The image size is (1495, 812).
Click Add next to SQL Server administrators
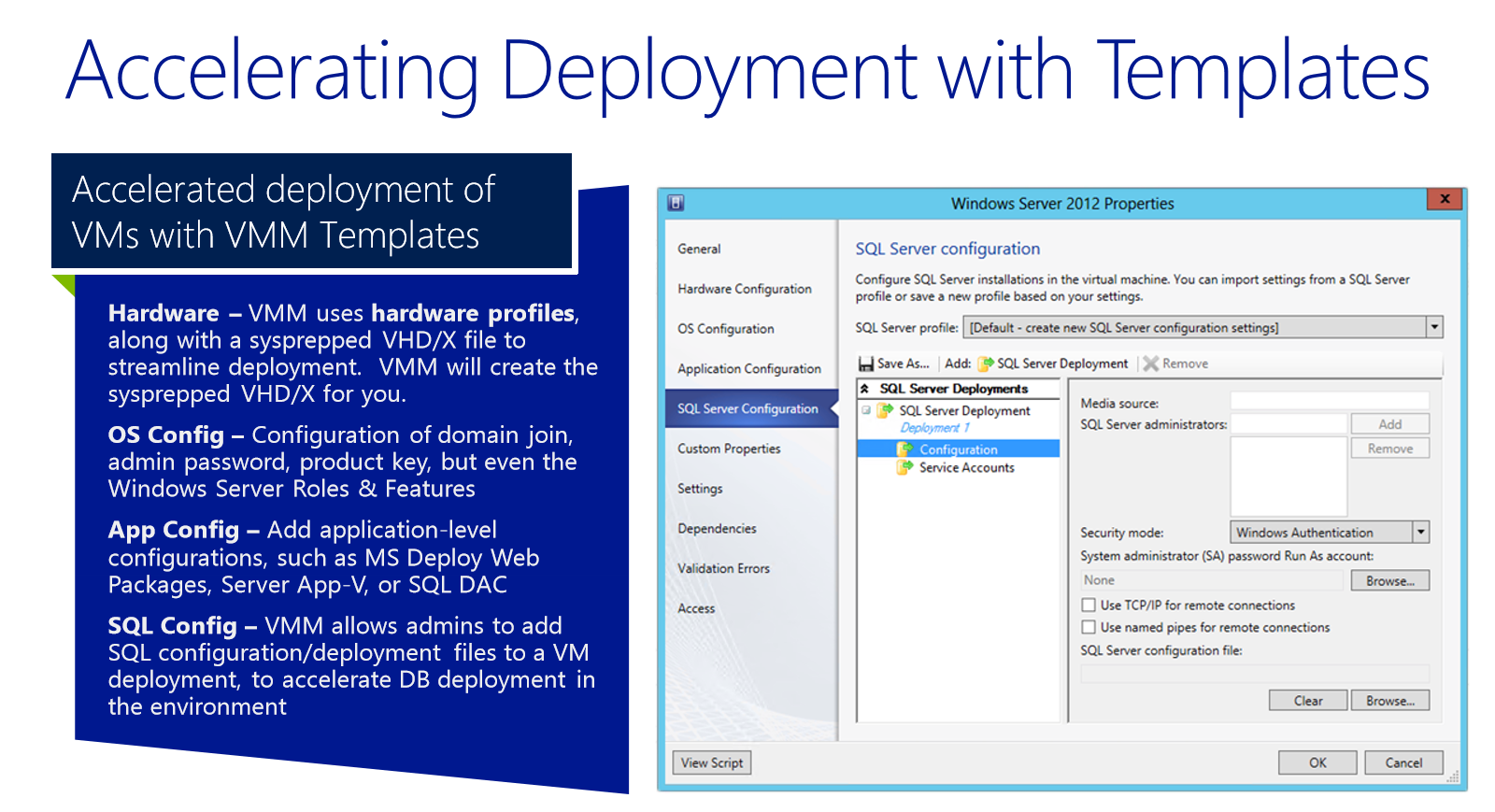coord(1390,424)
